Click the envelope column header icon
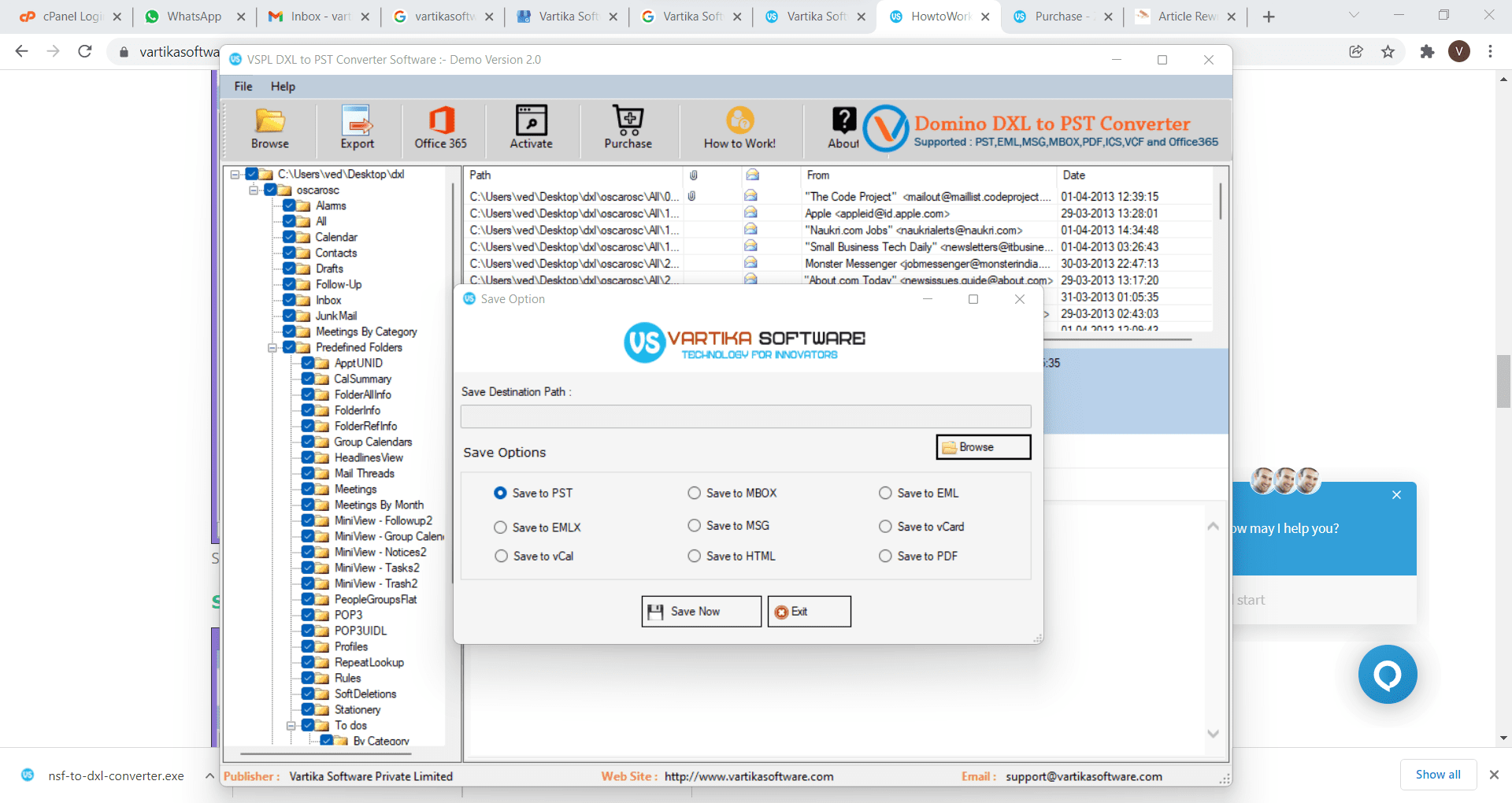 pyautogui.click(x=752, y=175)
